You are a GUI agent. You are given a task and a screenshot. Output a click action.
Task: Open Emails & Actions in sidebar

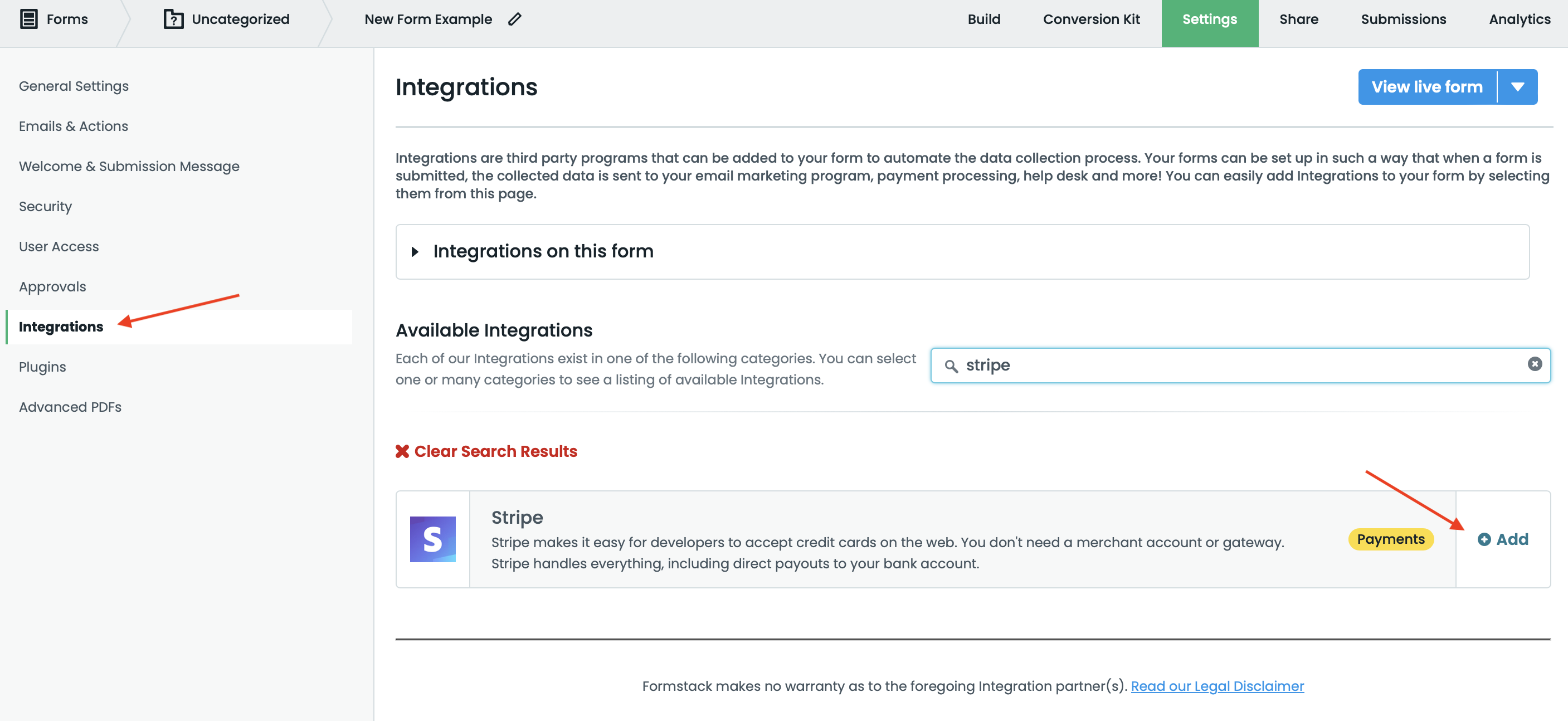point(74,126)
